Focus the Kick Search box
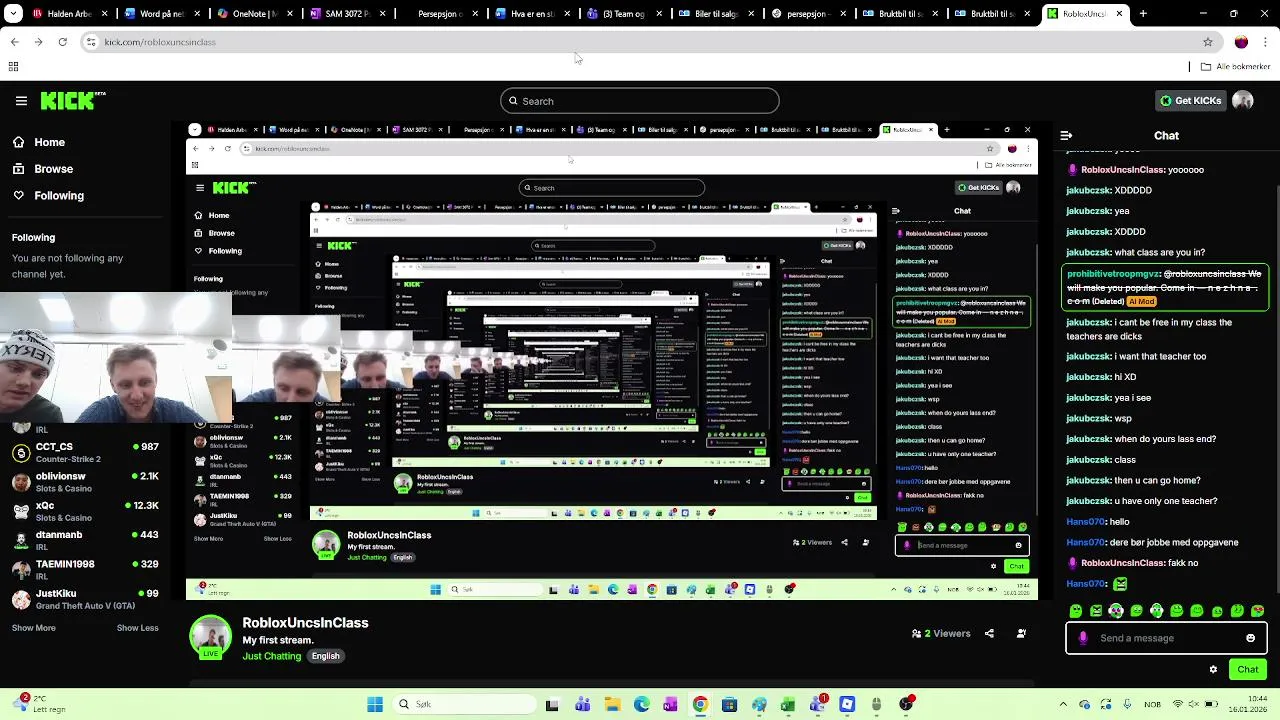 (640, 101)
